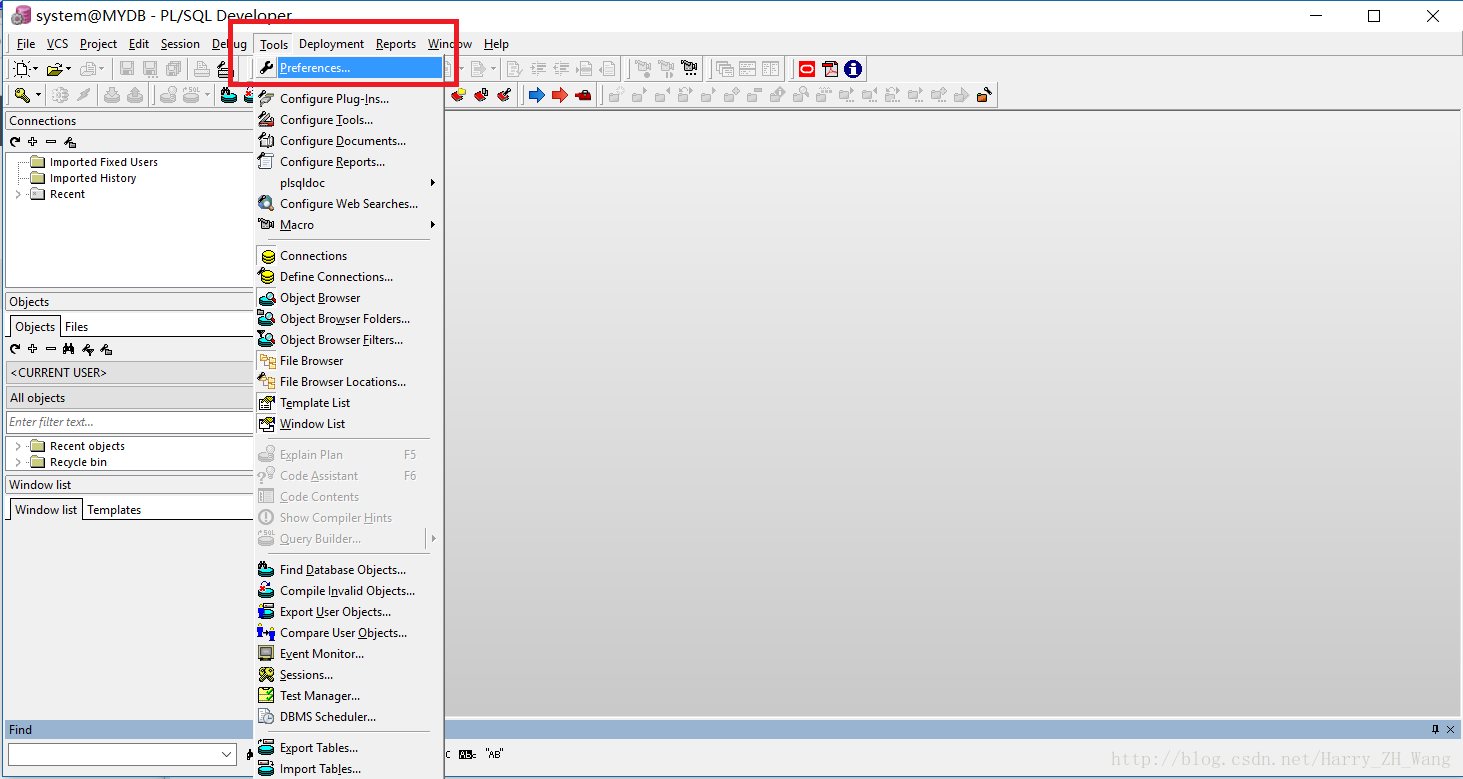The image size is (1463, 779).
Task: Click the Oracle red logo toolbar icon
Action: 807,69
